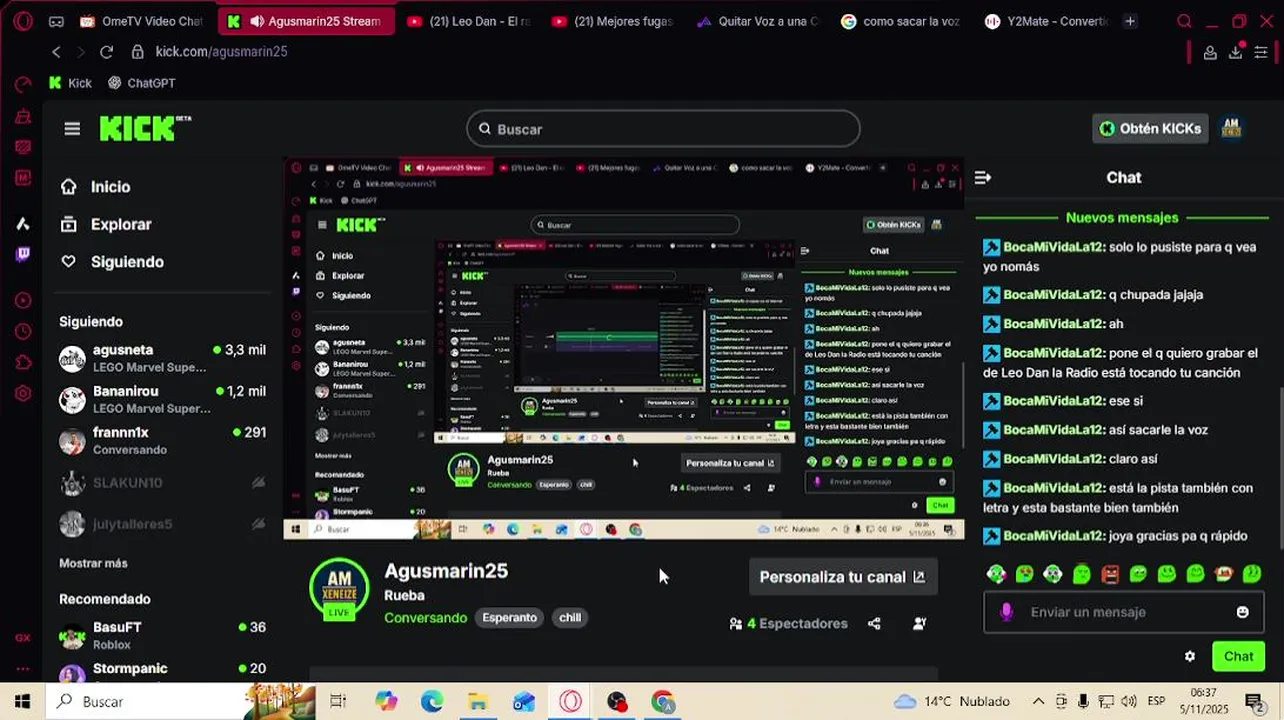The width and height of the screenshot is (1284, 720).
Task: Go back with the browser back arrow
Action: tap(56, 52)
